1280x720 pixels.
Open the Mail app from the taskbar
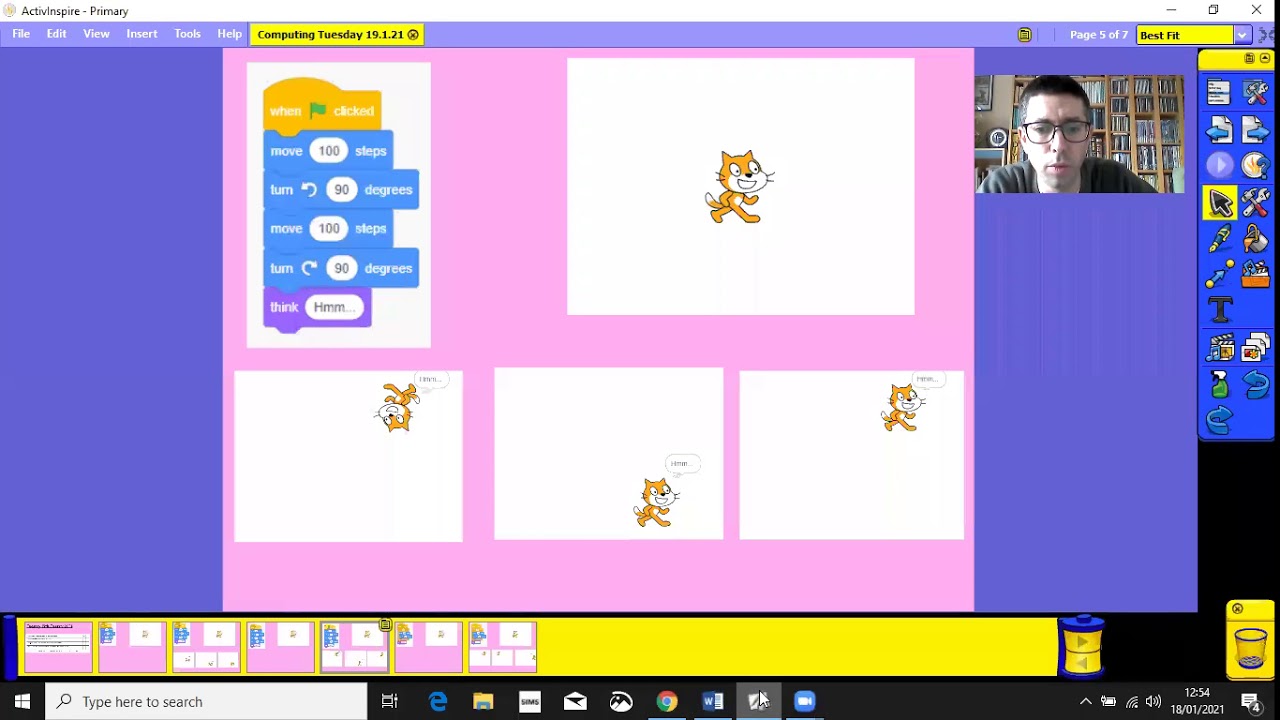click(x=575, y=702)
